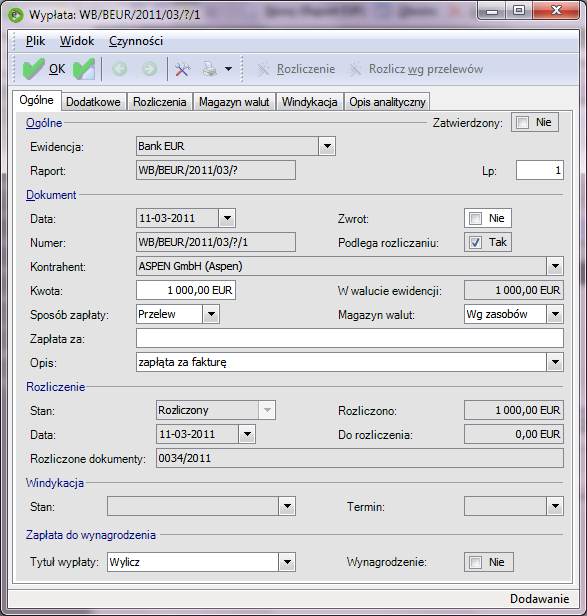
Task: Open the Kontrahent dropdown arrow
Action: 555,266
